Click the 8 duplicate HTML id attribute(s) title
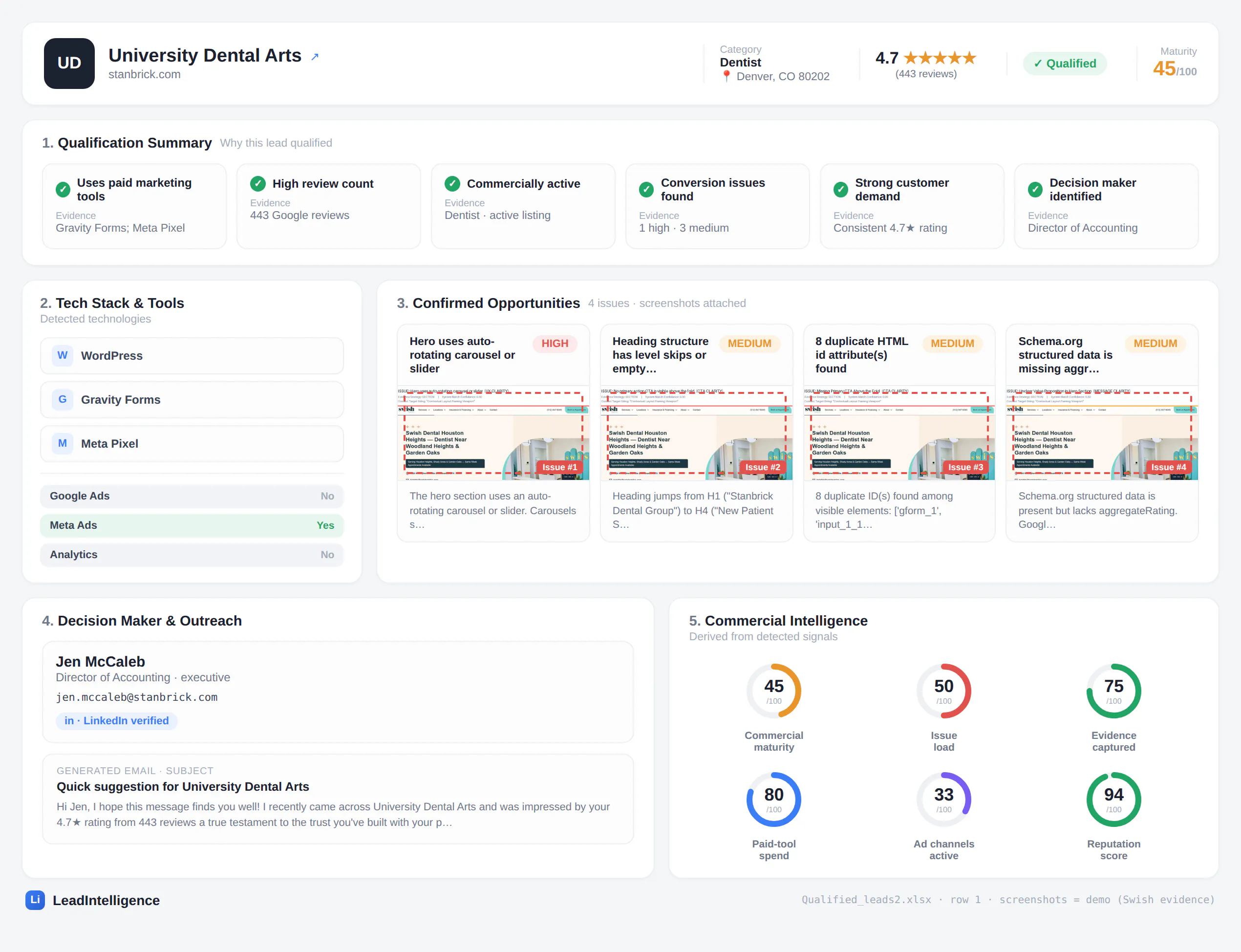 point(861,355)
